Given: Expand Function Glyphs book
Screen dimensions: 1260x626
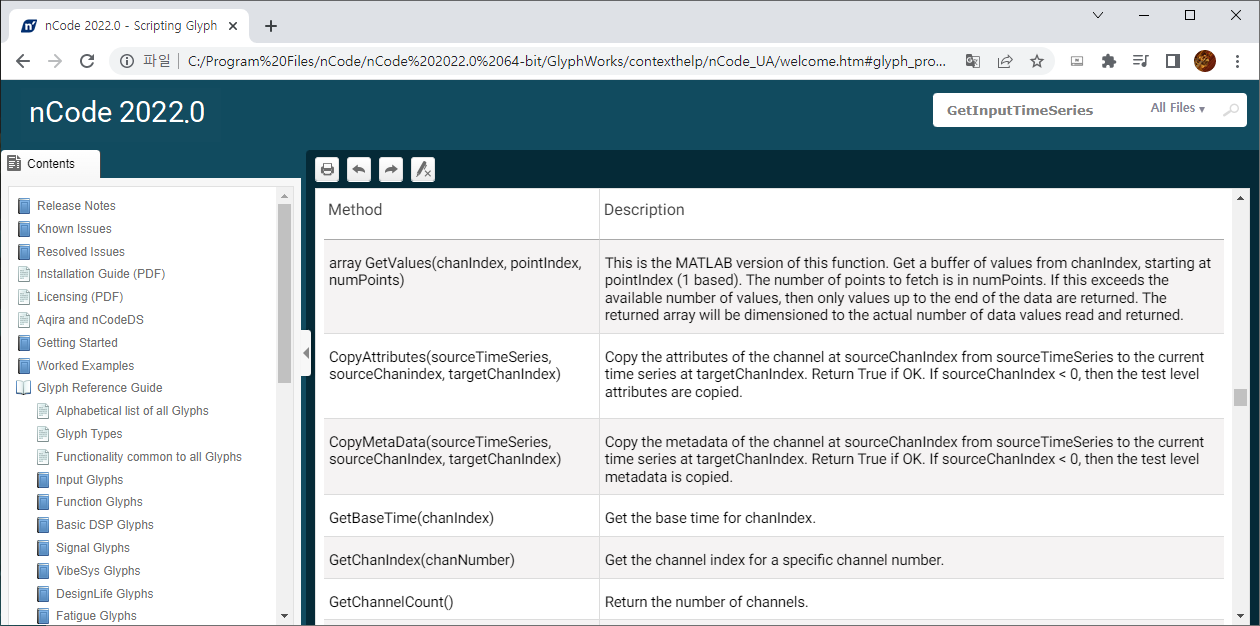Looking at the screenshot, I should pos(99,502).
